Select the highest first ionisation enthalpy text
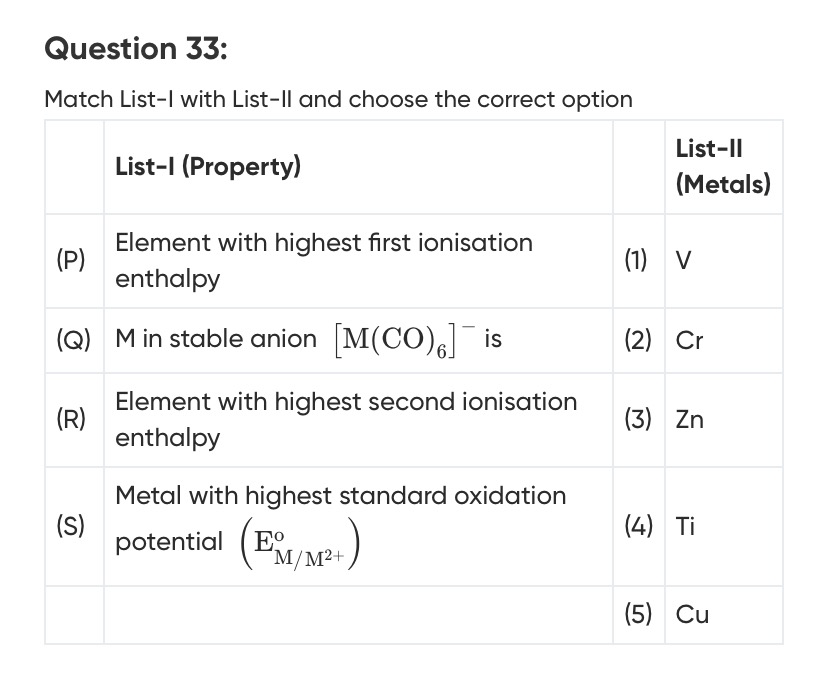The width and height of the screenshot is (828, 692). tap(324, 260)
